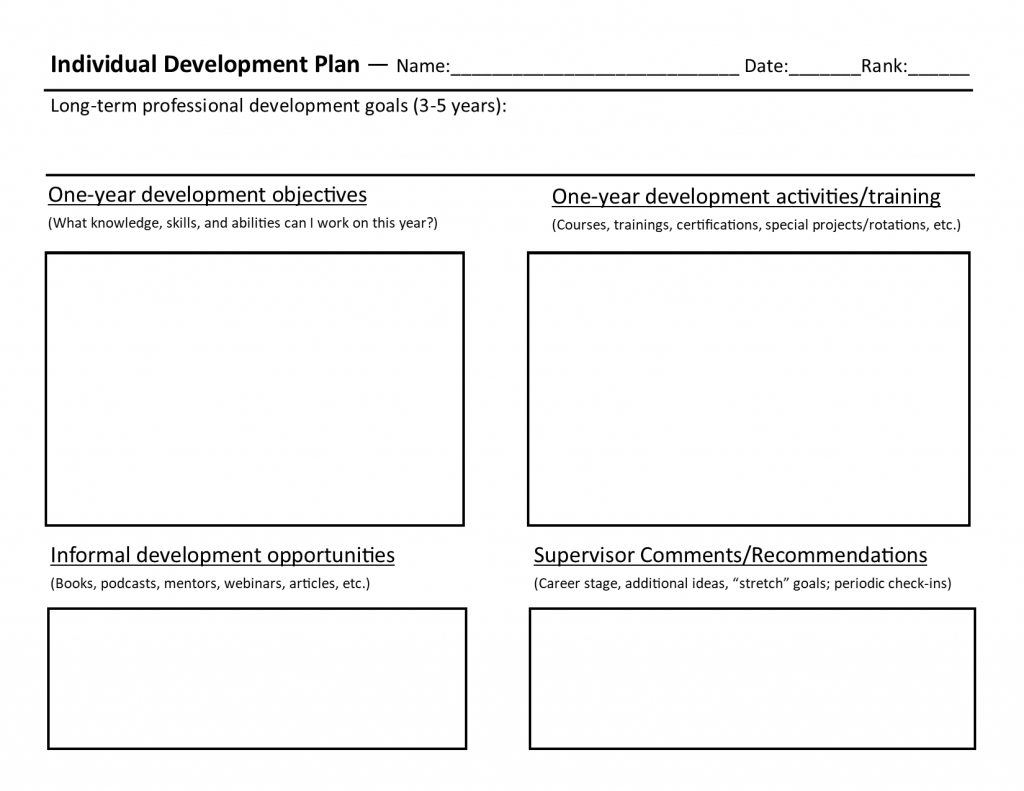Screen dimensions: 1024x791
Task: Click inside the Supervisor Comments/Recommendations box
Action: point(751,678)
